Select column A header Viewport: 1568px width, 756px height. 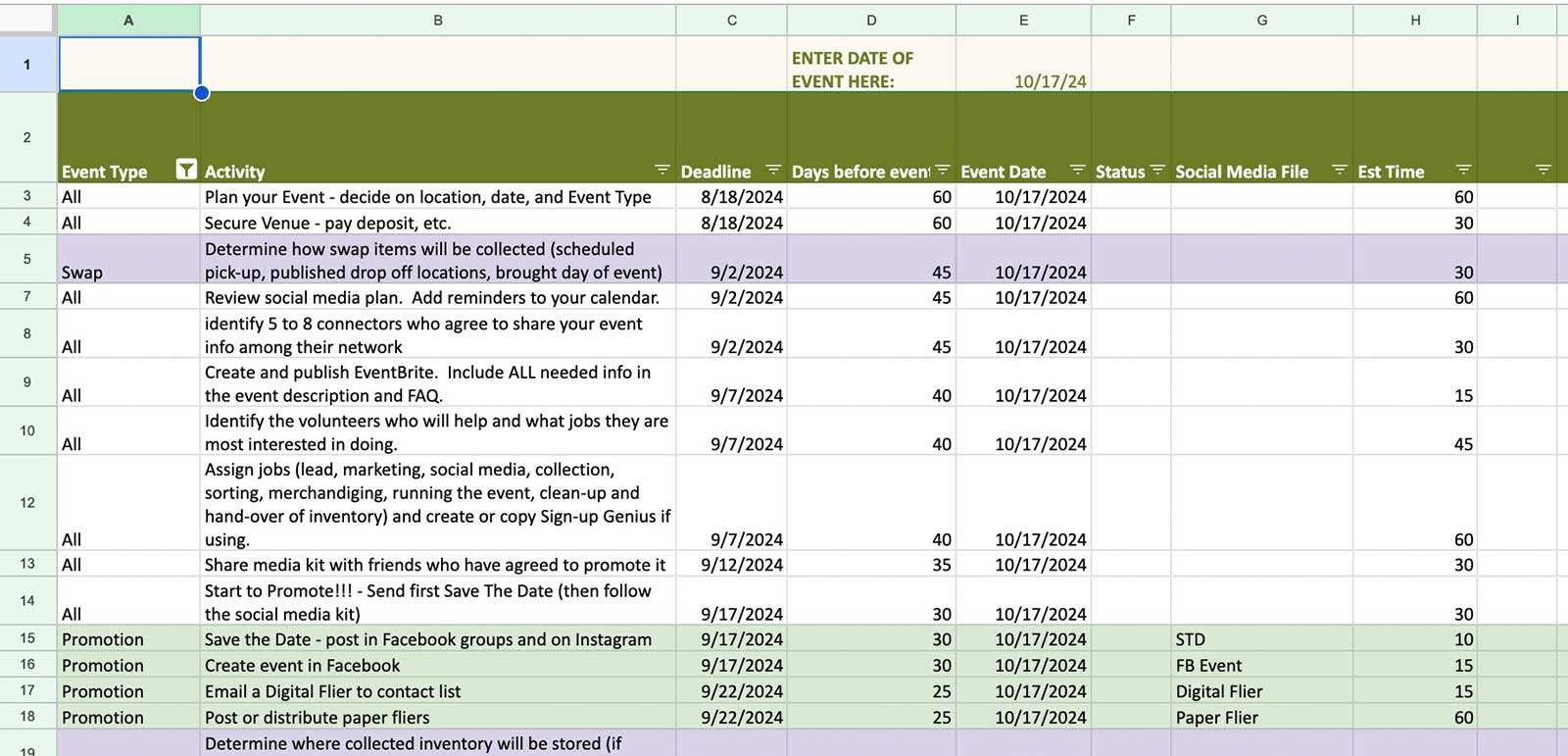[128, 20]
